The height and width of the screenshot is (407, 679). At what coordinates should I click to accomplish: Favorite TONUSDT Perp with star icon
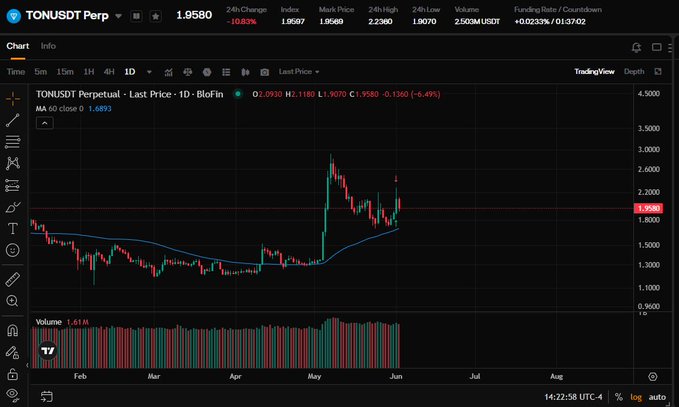155,16
